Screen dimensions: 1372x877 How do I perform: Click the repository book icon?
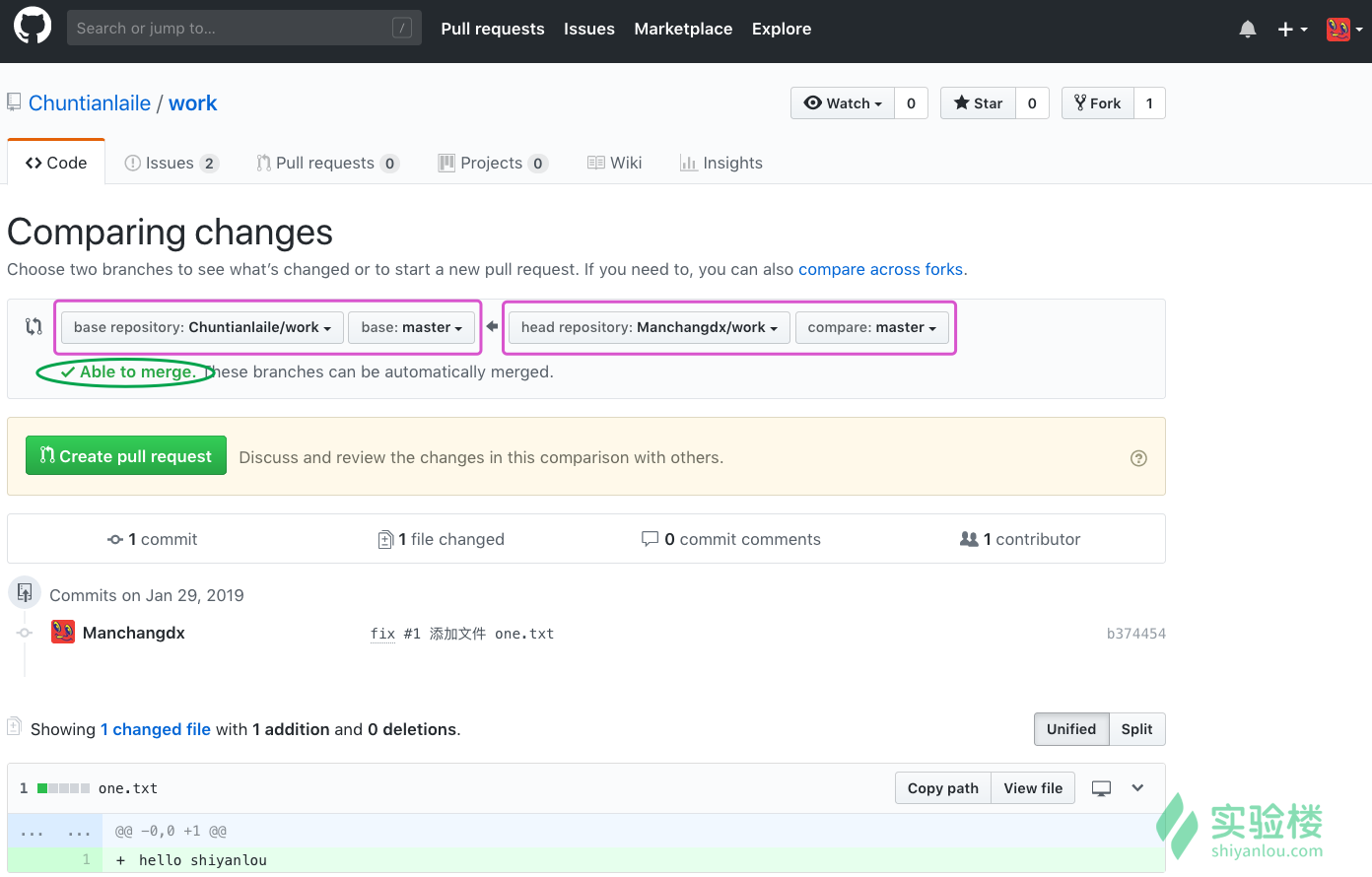(x=14, y=102)
